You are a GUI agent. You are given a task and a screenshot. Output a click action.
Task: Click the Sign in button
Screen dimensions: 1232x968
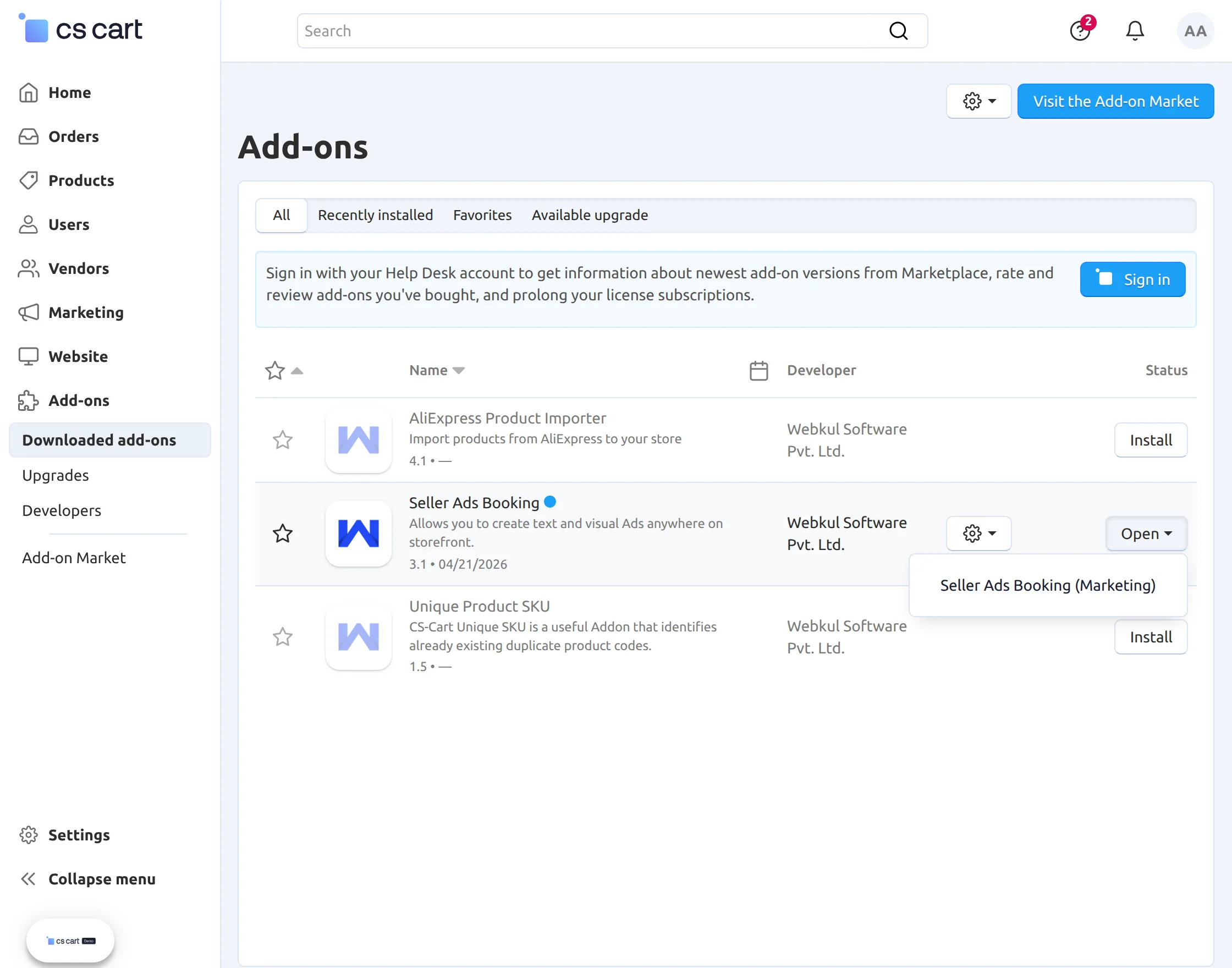coord(1132,279)
